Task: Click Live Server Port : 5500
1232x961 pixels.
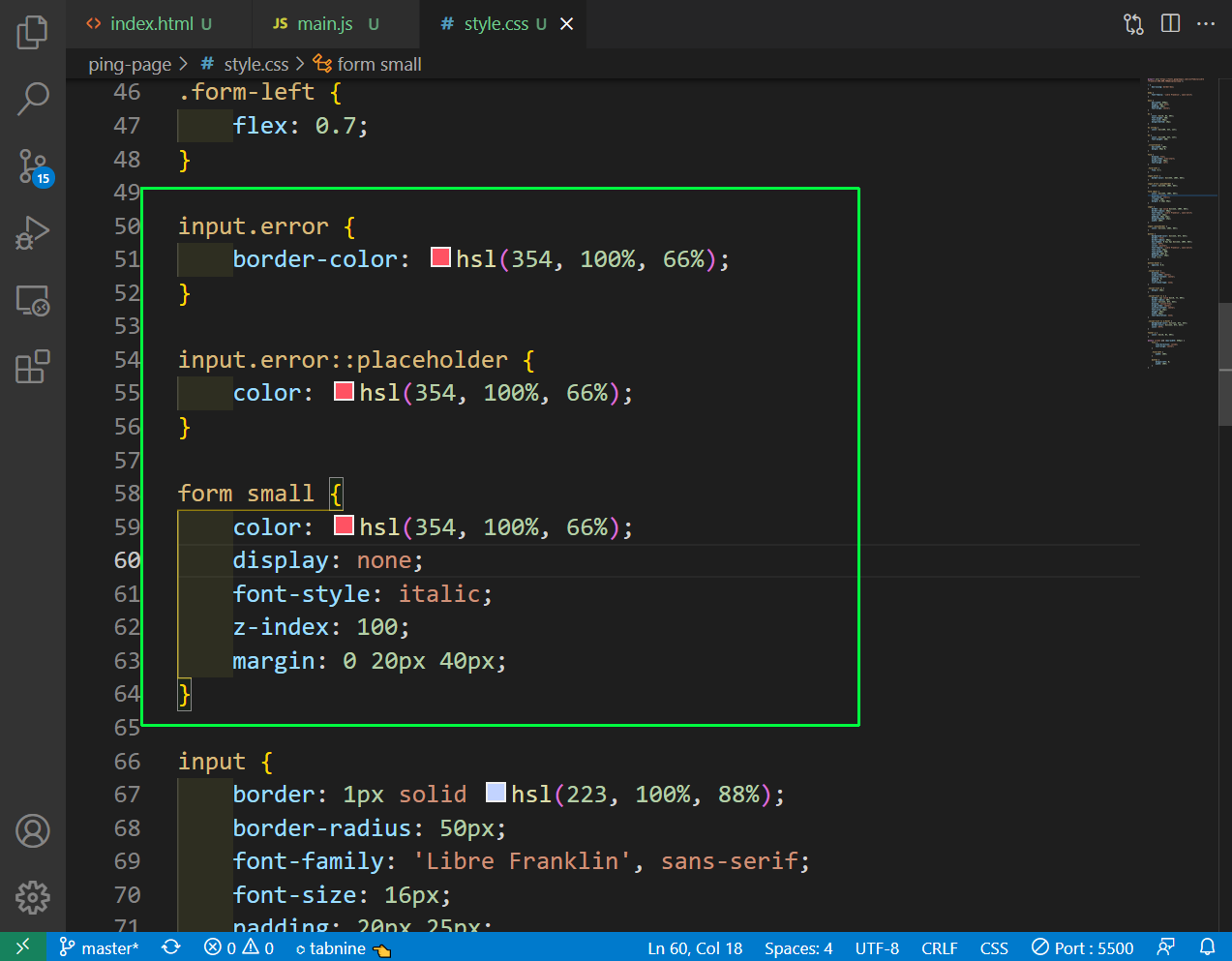Action: coord(1082,947)
